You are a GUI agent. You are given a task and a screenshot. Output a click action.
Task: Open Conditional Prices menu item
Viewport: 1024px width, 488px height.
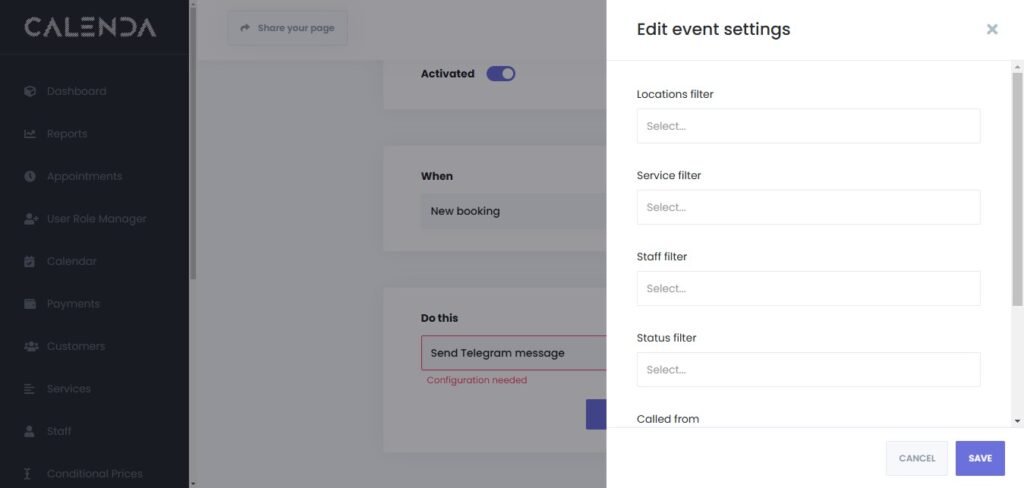(94, 473)
